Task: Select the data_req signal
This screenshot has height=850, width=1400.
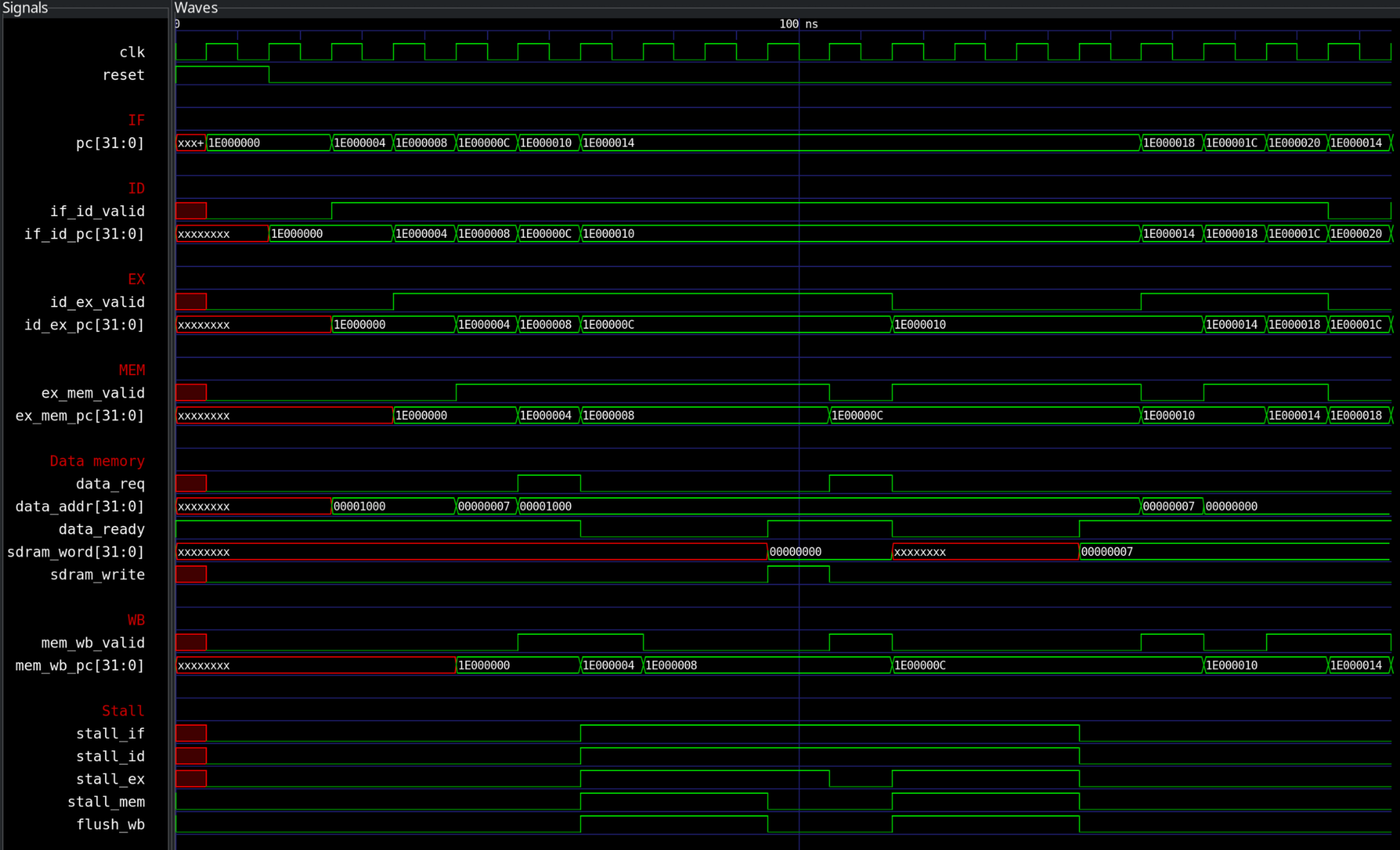Action: [110, 484]
